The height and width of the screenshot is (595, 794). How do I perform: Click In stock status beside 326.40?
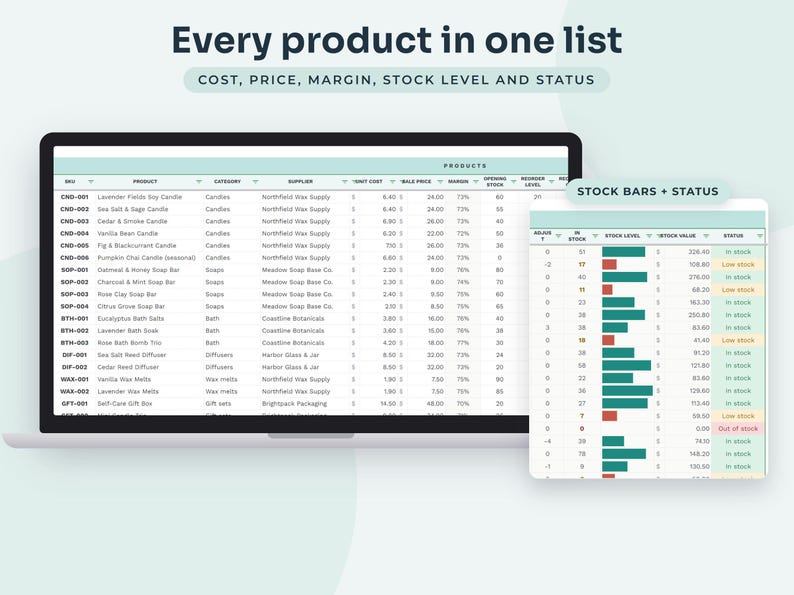point(738,252)
